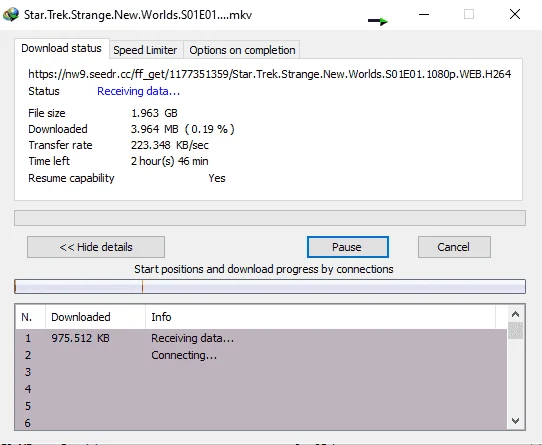Viewport: 542px width, 445px height.
Task: Click the seedr.cc download URL text
Action: (270, 74)
